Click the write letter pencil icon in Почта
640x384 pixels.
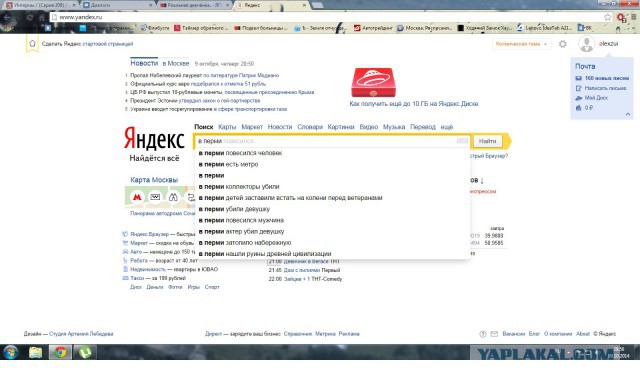pyautogui.click(x=578, y=88)
